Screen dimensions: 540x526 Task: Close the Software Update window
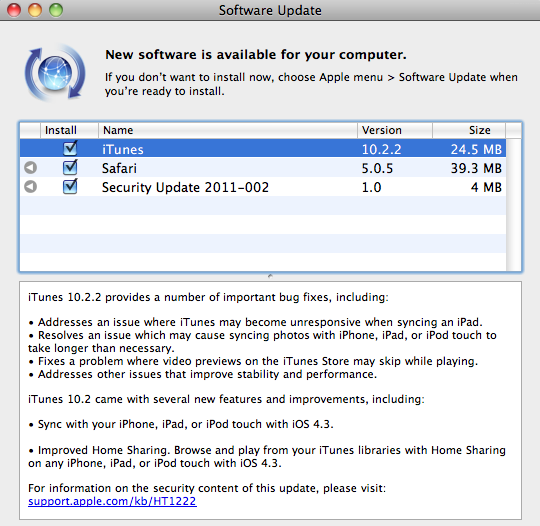pyautogui.click(x=14, y=10)
